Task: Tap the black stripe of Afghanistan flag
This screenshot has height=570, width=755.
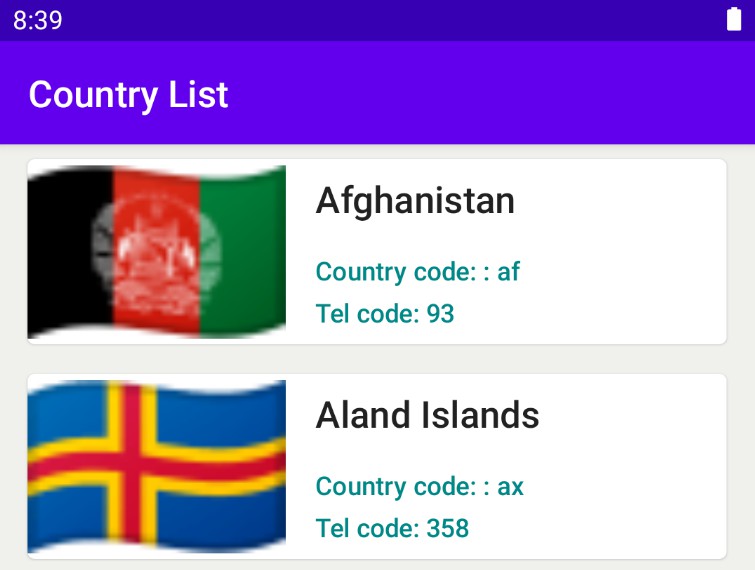Action: (70, 250)
